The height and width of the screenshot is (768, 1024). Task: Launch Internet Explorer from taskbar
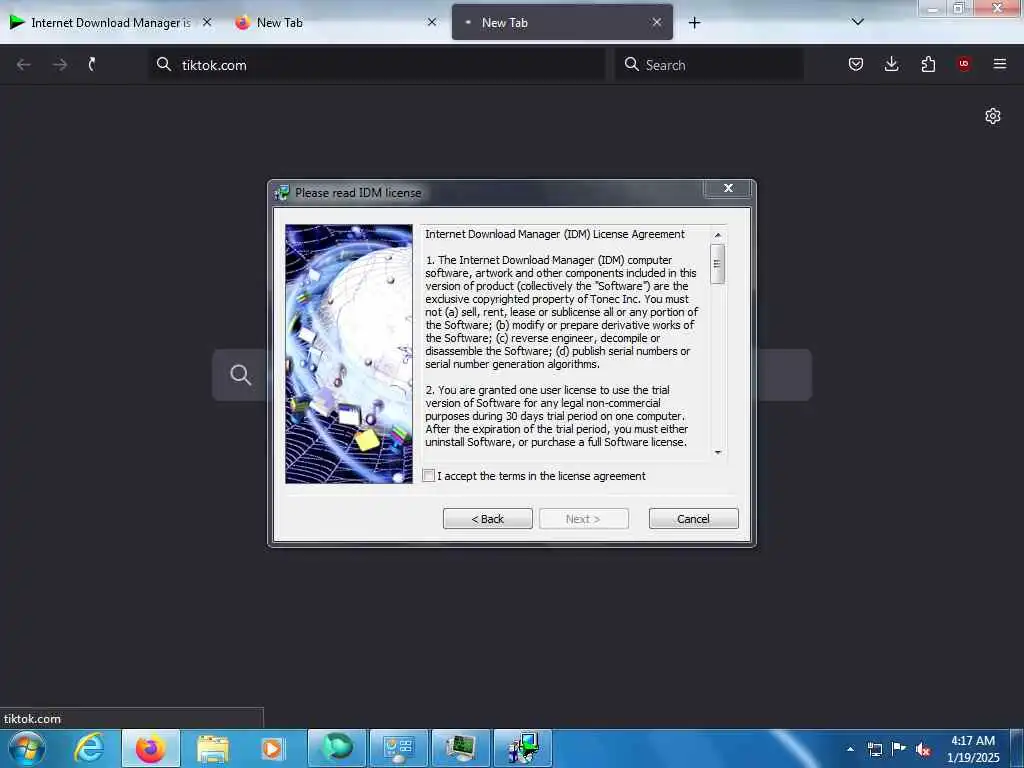click(x=89, y=748)
